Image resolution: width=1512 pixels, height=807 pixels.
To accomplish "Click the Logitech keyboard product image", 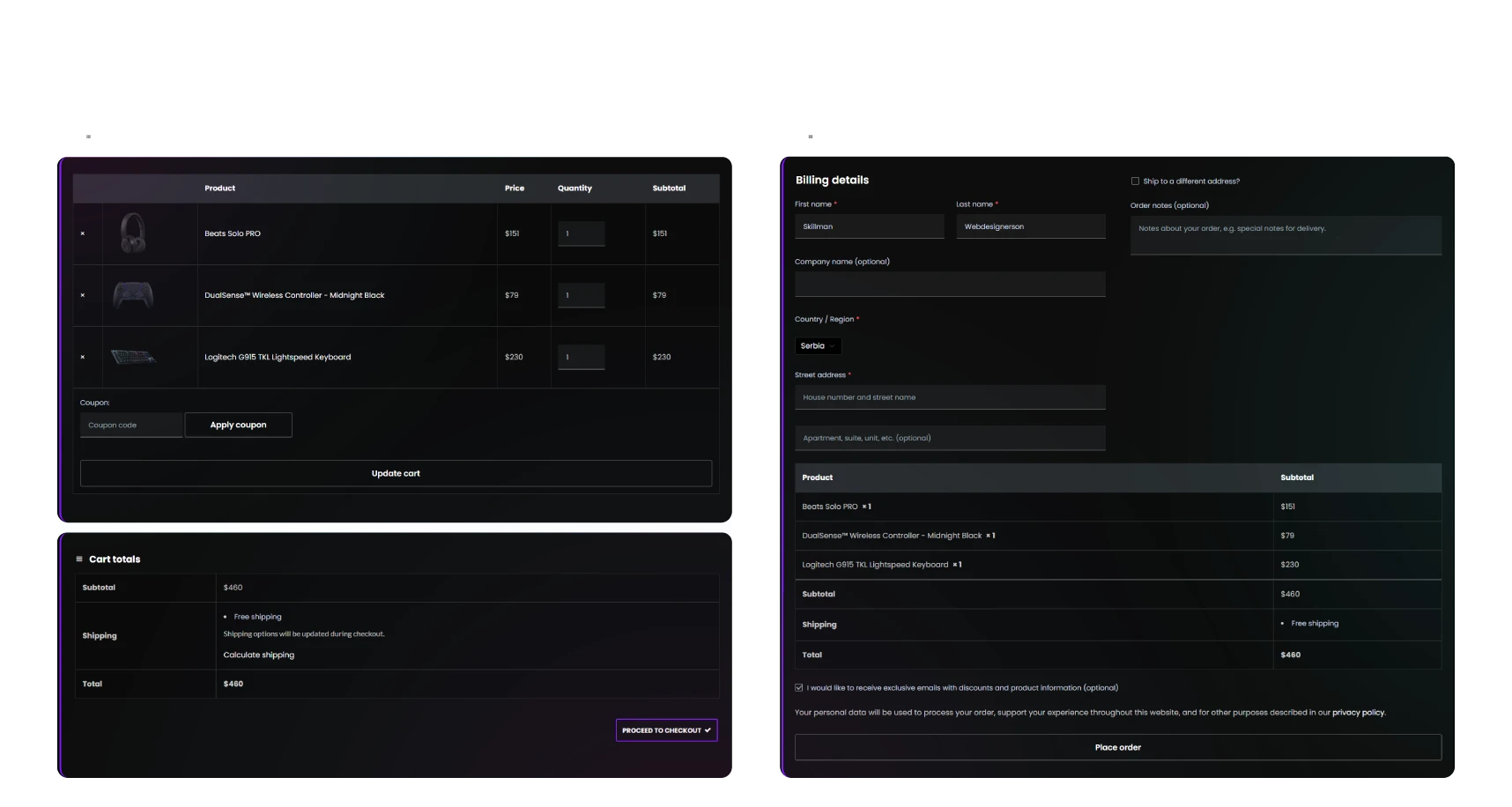I will (x=133, y=357).
